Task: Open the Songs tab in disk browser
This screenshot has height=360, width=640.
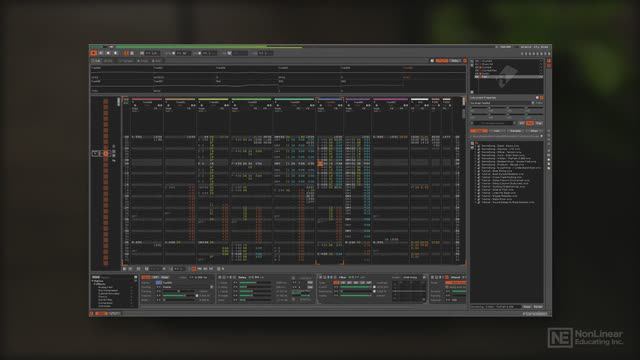Action: [x=479, y=131]
